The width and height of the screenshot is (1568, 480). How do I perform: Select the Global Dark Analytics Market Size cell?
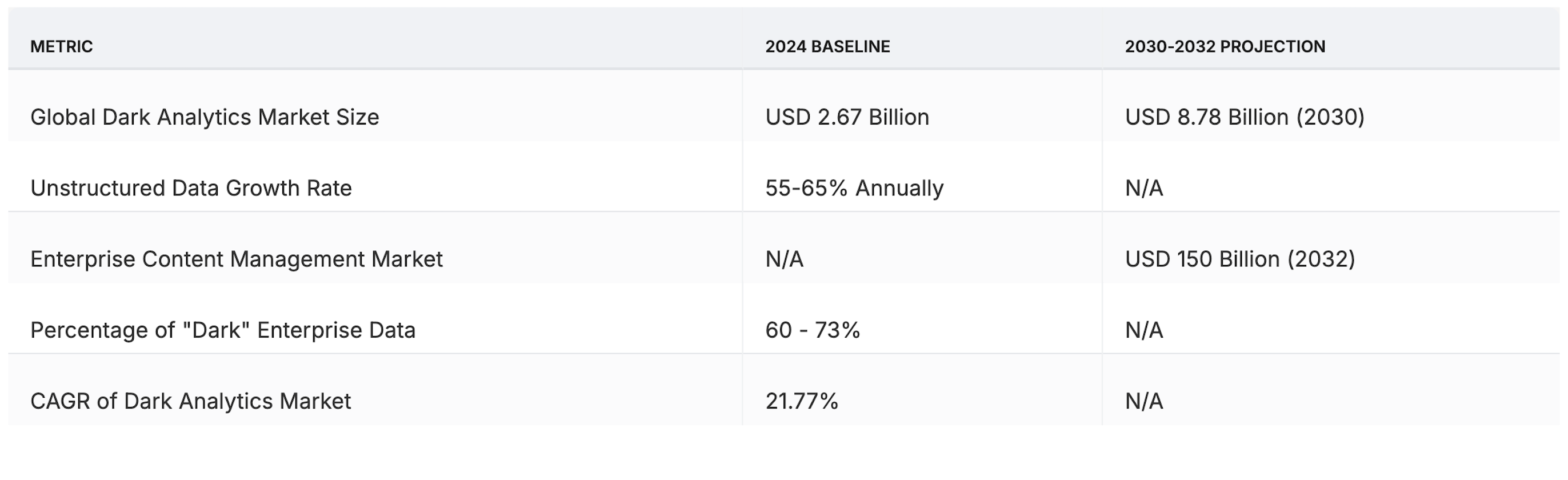[205, 117]
